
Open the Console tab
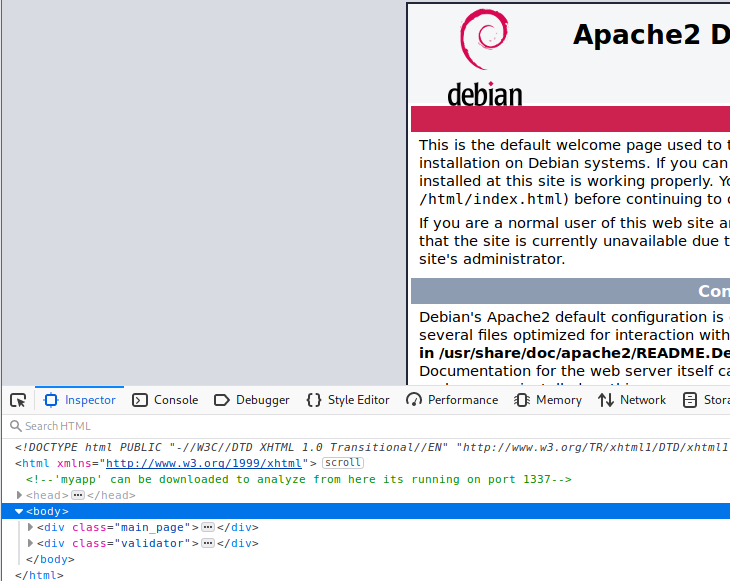point(165,400)
